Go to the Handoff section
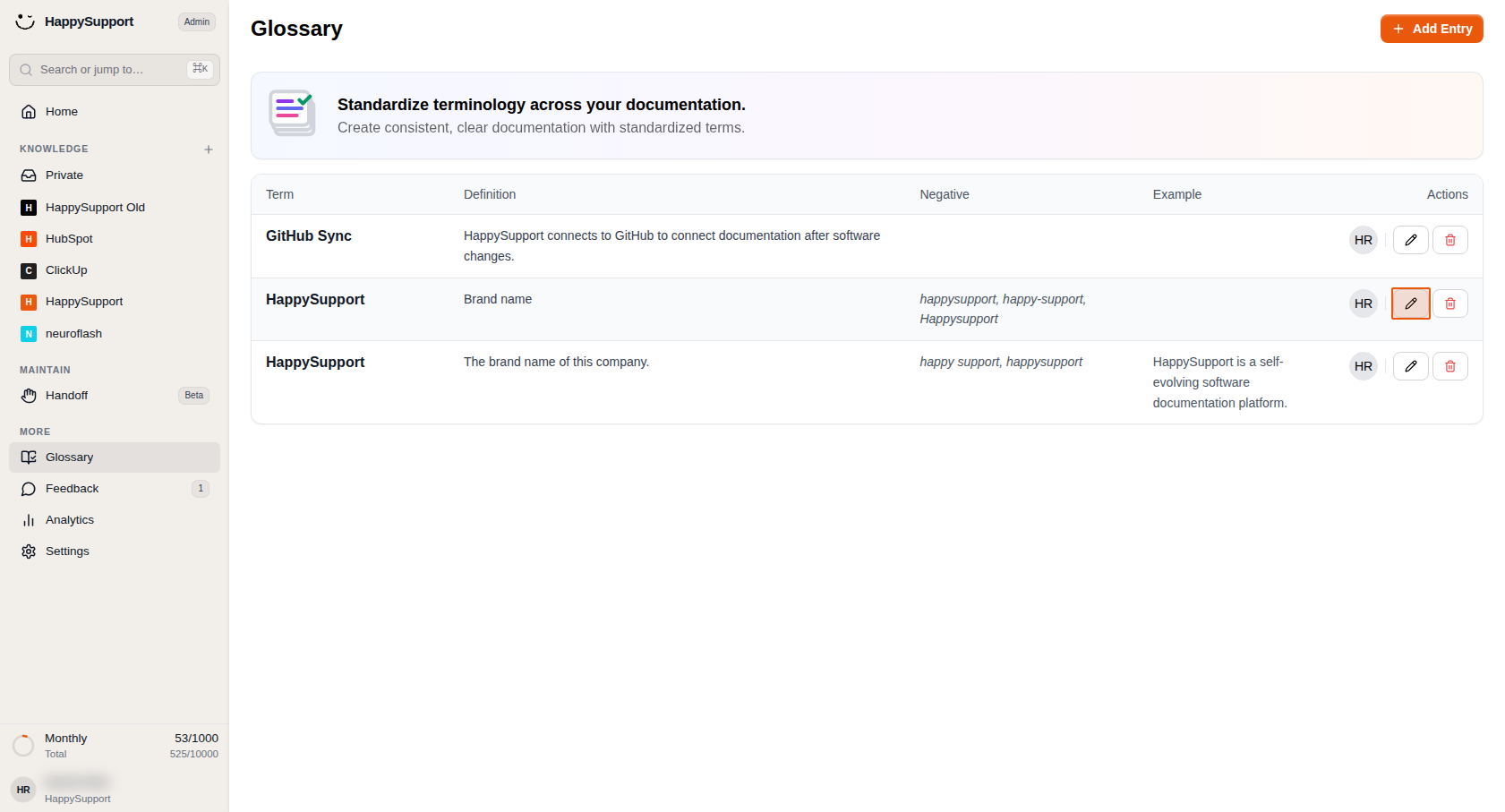 pyautogui.click(x=115, y=396)
